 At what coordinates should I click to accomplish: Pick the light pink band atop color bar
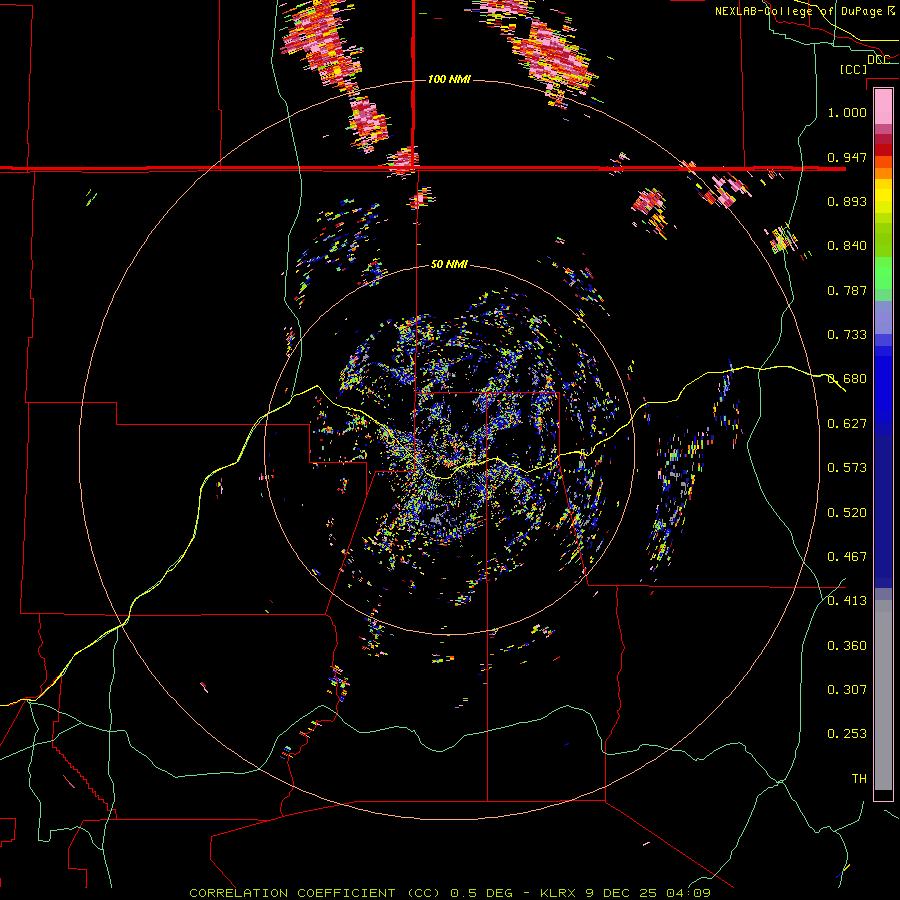click(883, 106)
